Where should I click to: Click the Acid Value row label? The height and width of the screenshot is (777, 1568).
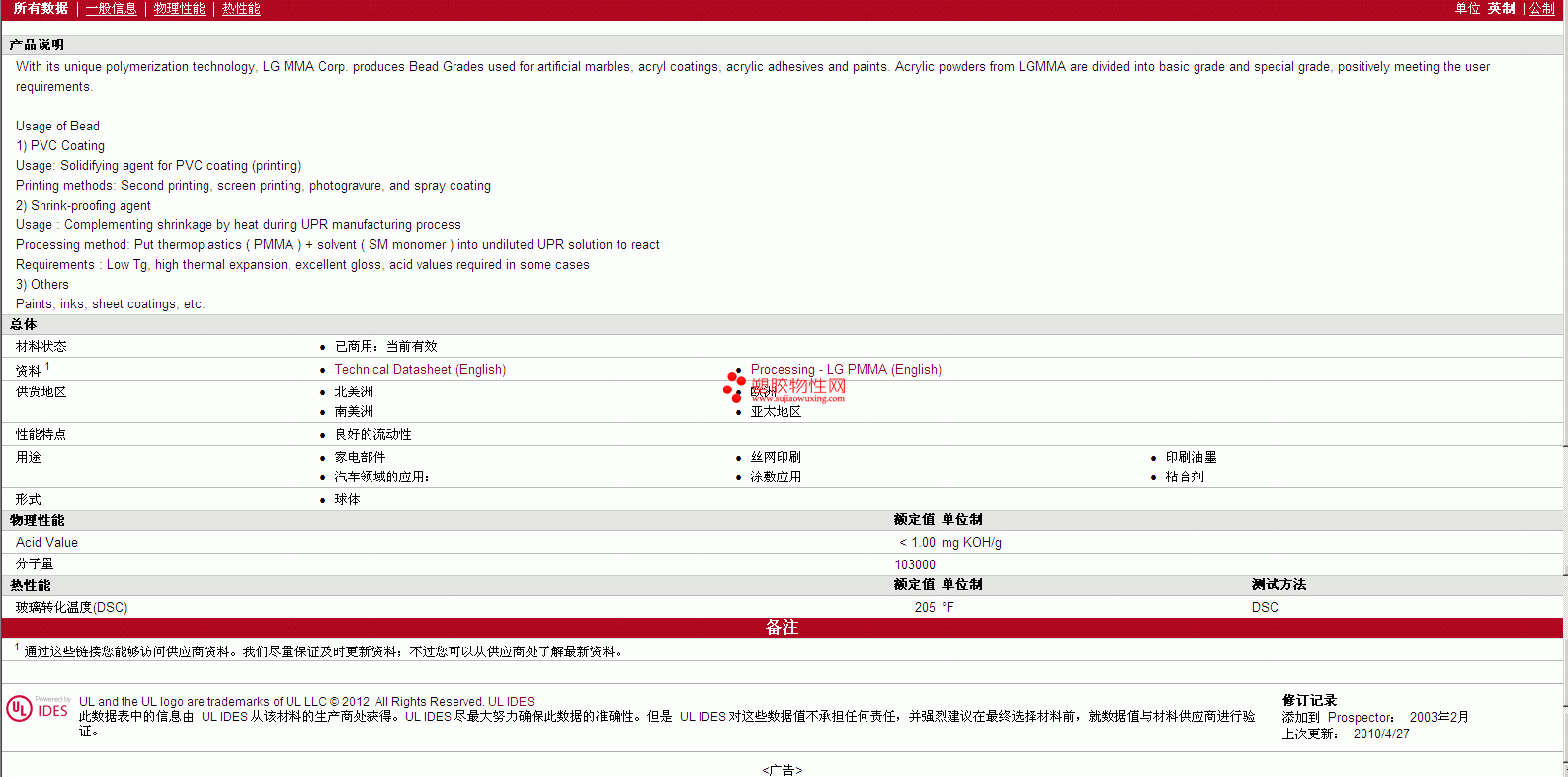(x=46, y=543)
